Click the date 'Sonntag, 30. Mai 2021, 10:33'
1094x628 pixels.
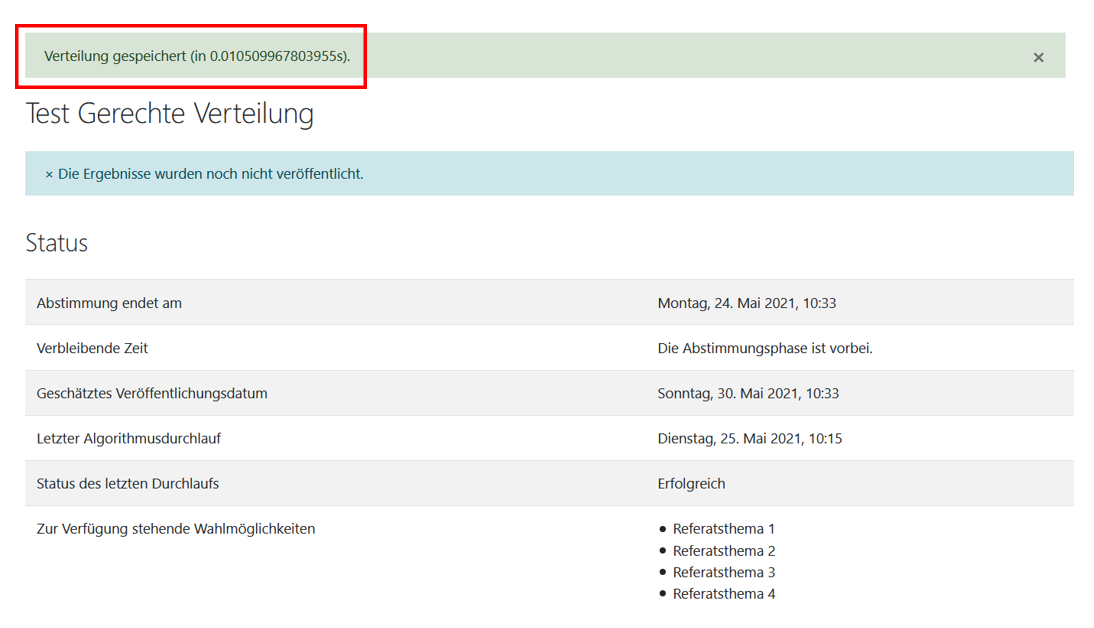pyautogui.click(x=748, y=393)
